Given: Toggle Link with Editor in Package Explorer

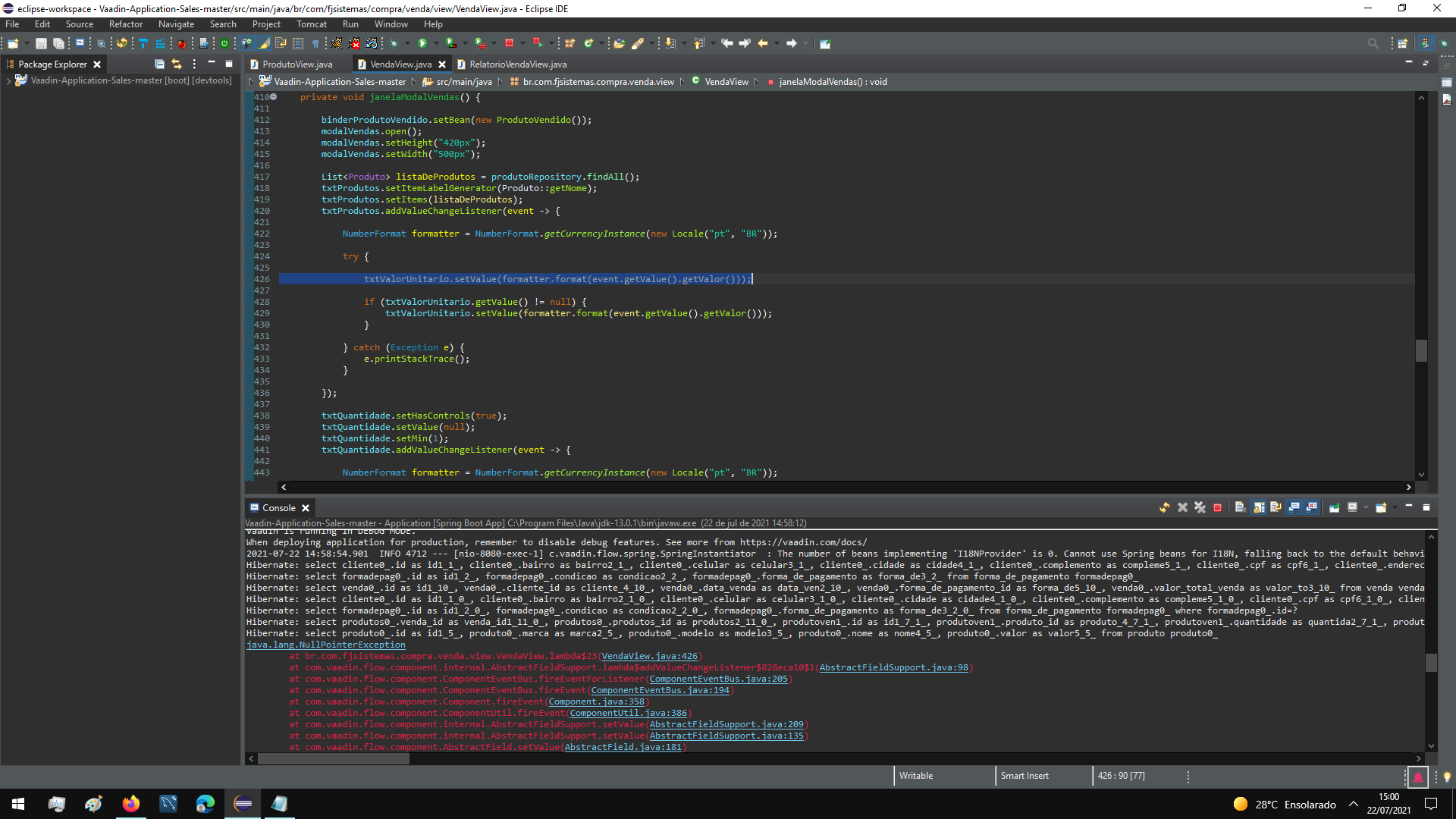Looking at the screenshot, I should pyautogui.click(x=177, y=64).
